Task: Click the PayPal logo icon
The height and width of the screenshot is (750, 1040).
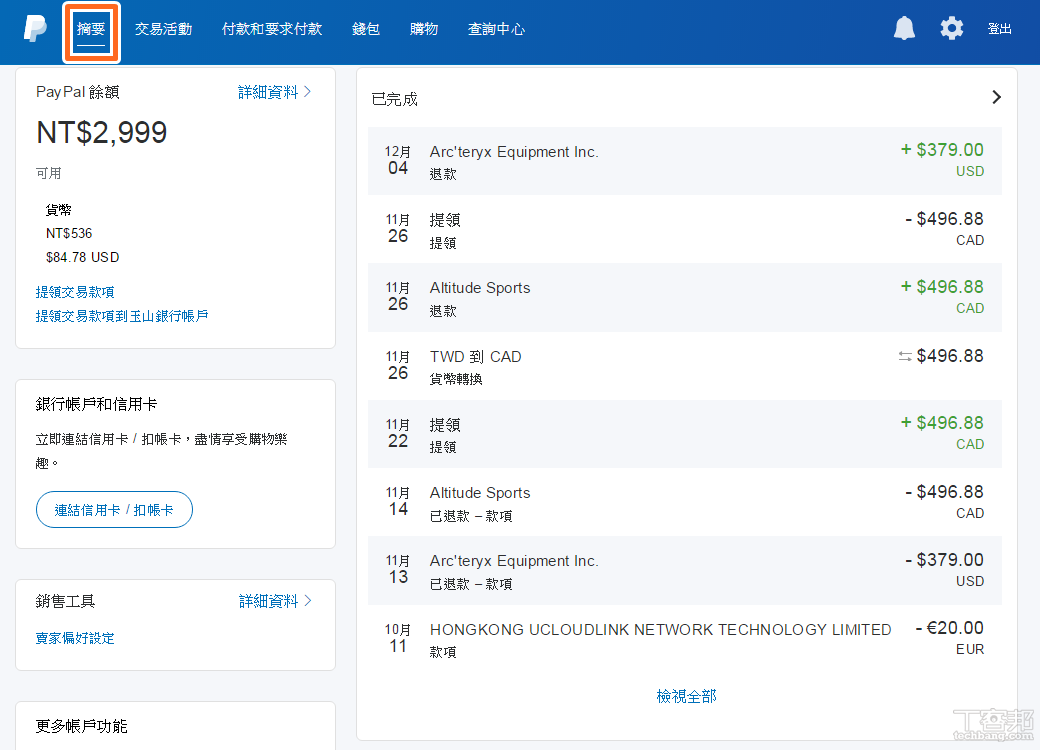Action: coord(35,28)
